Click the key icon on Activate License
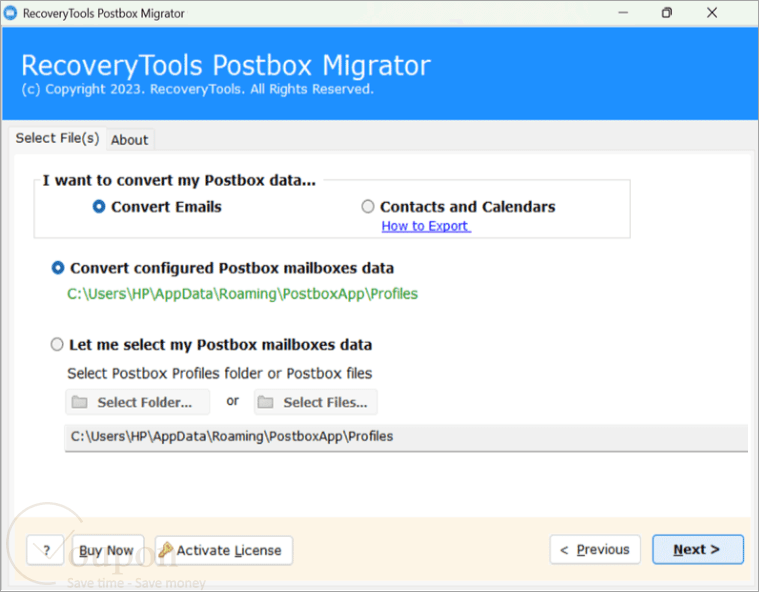This screenshot has width=759, height=592. tap(166, 550)
